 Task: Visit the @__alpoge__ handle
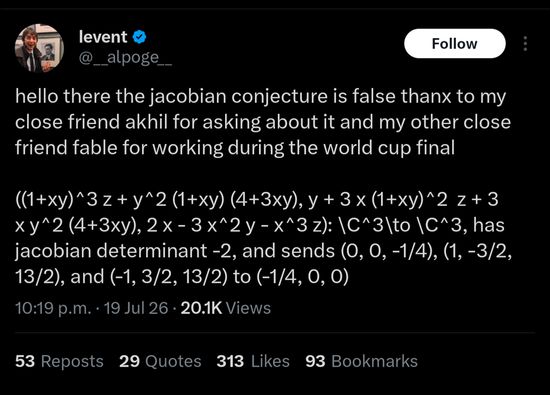(125, 57)
